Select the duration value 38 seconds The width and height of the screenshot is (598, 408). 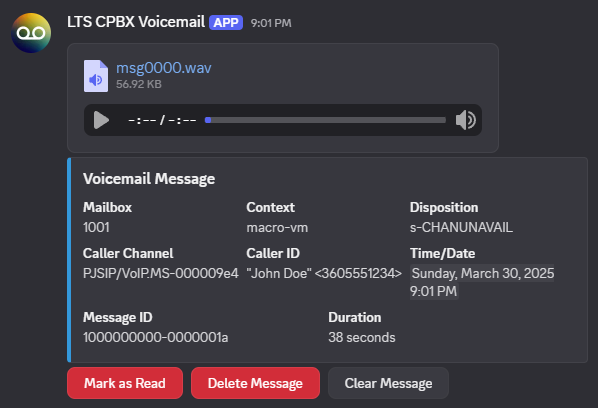(x=362, y=337)
